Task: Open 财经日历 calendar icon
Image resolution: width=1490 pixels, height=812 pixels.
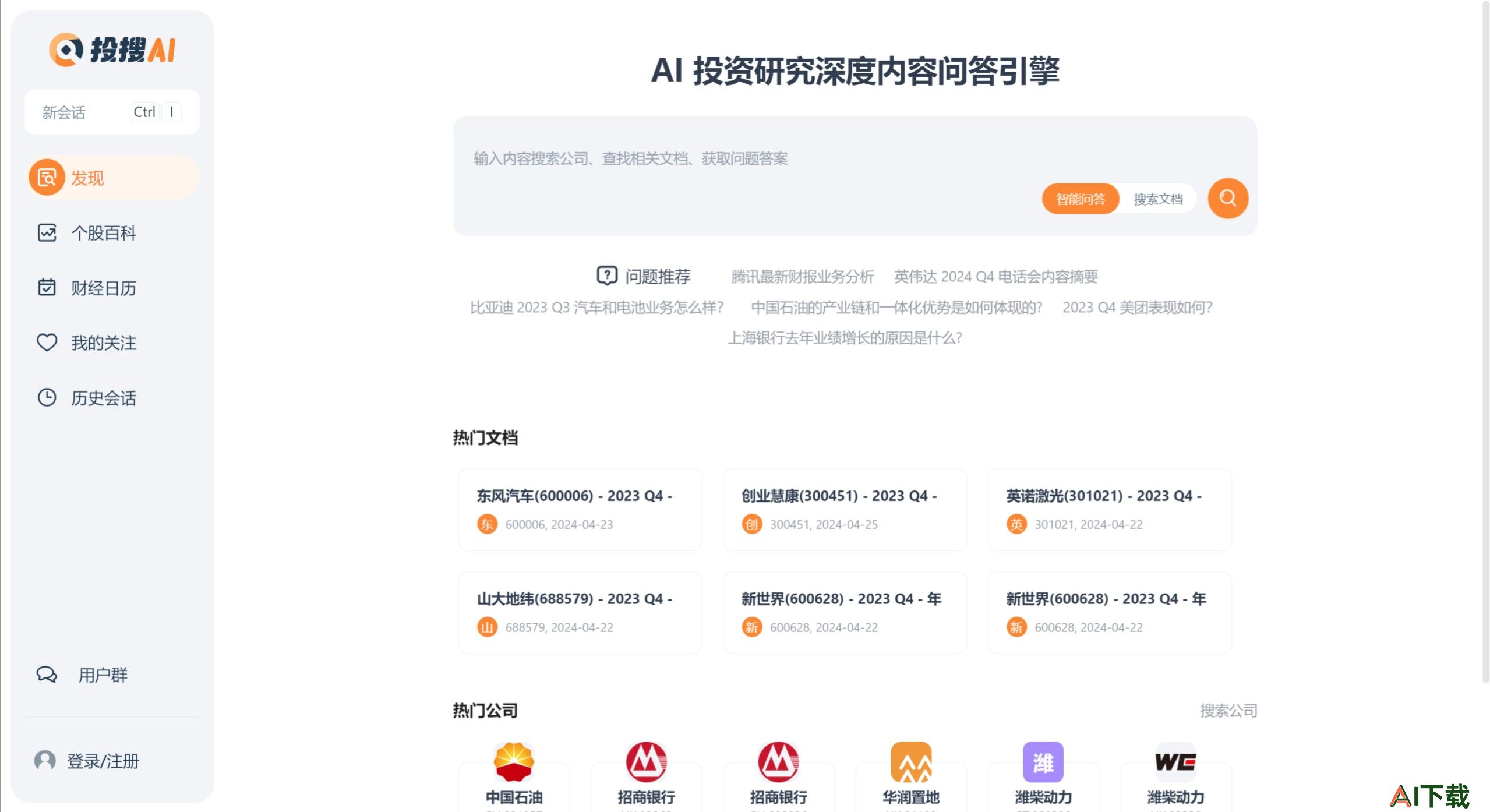Action: tap(47, 287)
